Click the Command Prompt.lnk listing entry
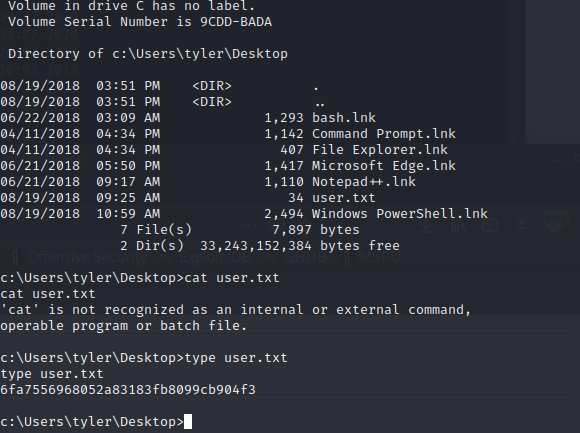Screen dimensions: 580x433 384,134
